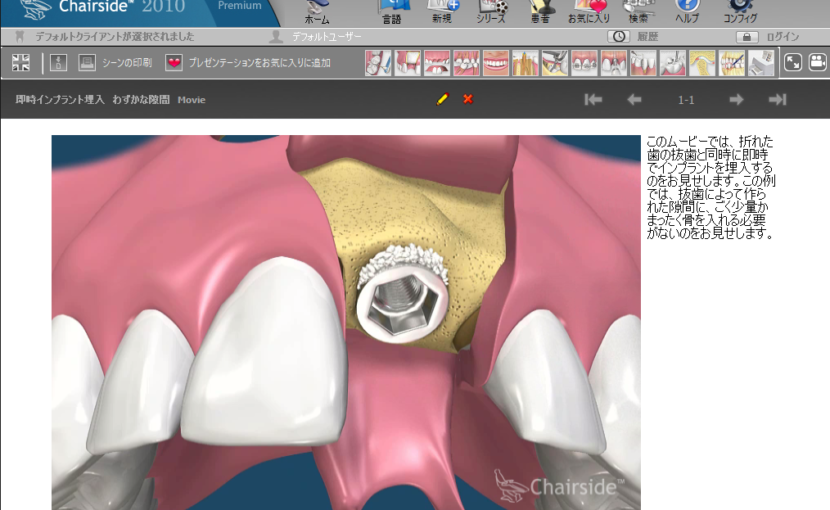This screenshot has width=830, height=510.
Task: Click the 検索 (Search) icon
Action: [x=638, y=12]
